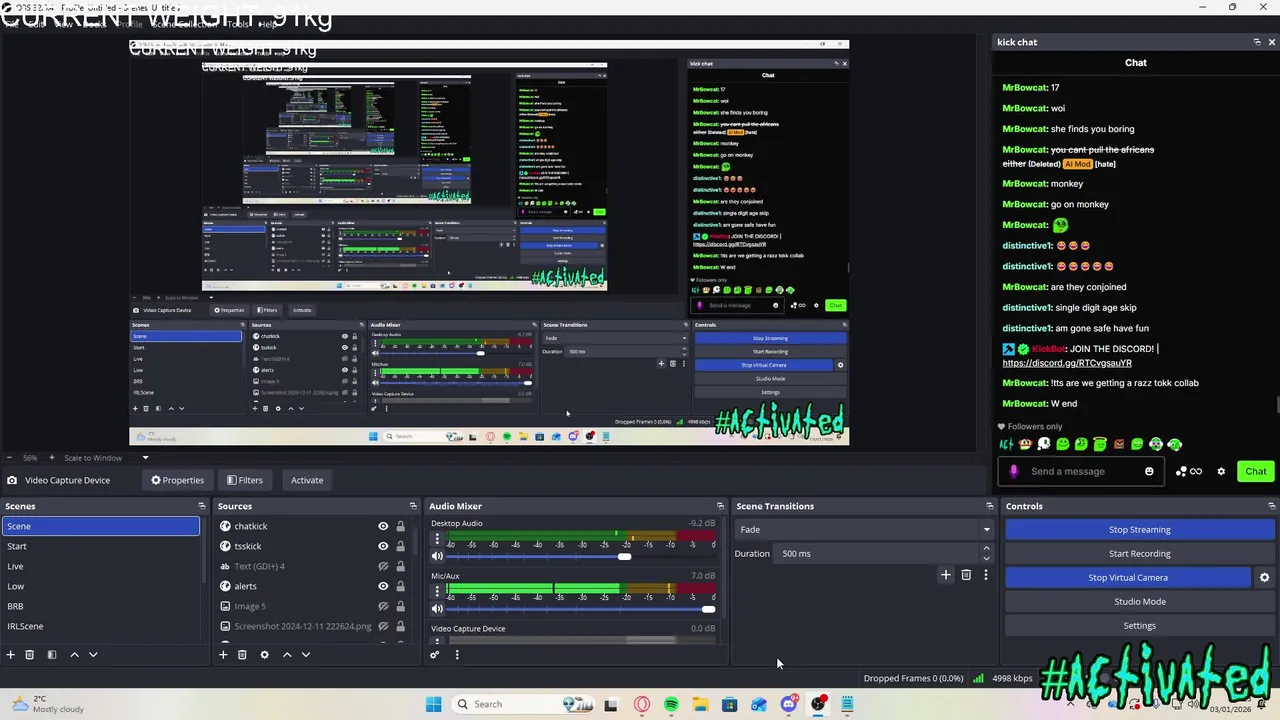The width and height of the screenshot is (1280, 720).
Task: Click the Desktop Audio volume slider
Action: coord(582,556)
